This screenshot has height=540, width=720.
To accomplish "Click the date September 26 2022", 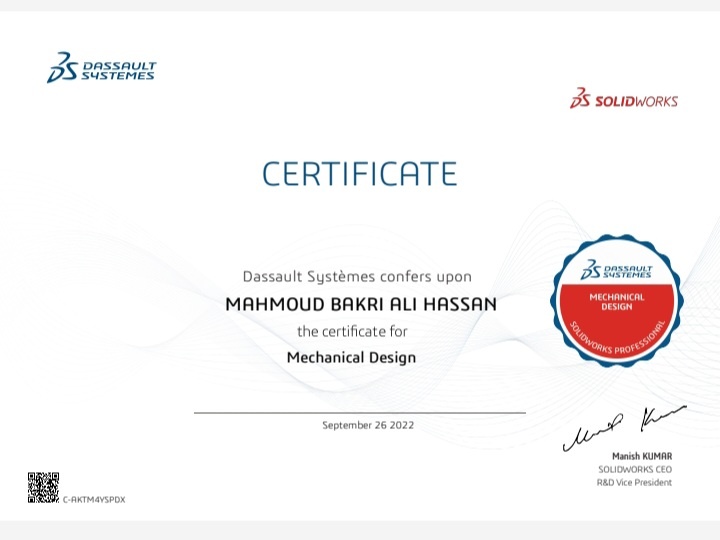I will 368,425.
